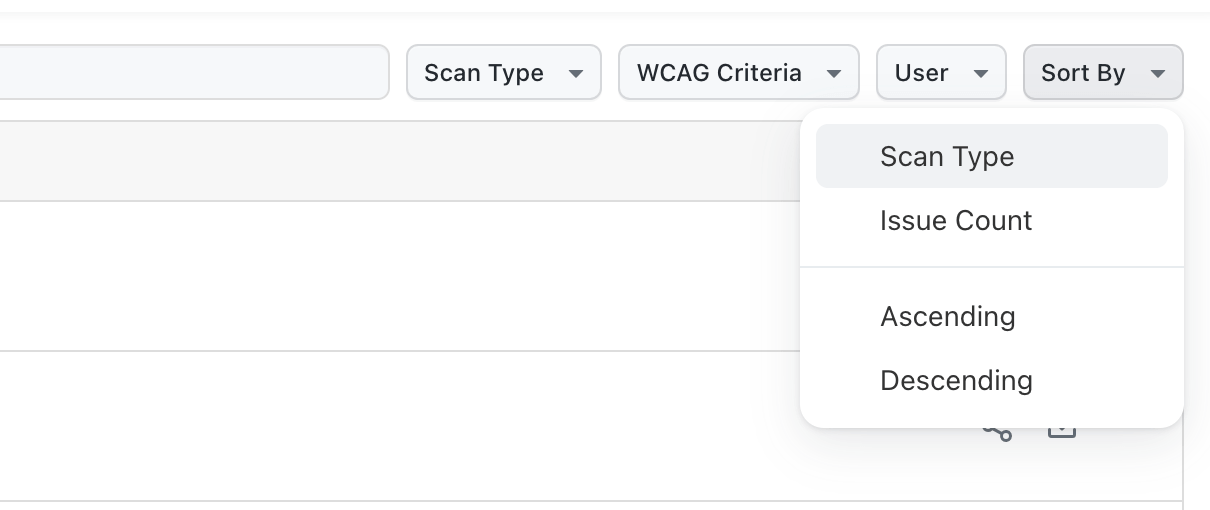Select the first table row

(x=400, y=276)
